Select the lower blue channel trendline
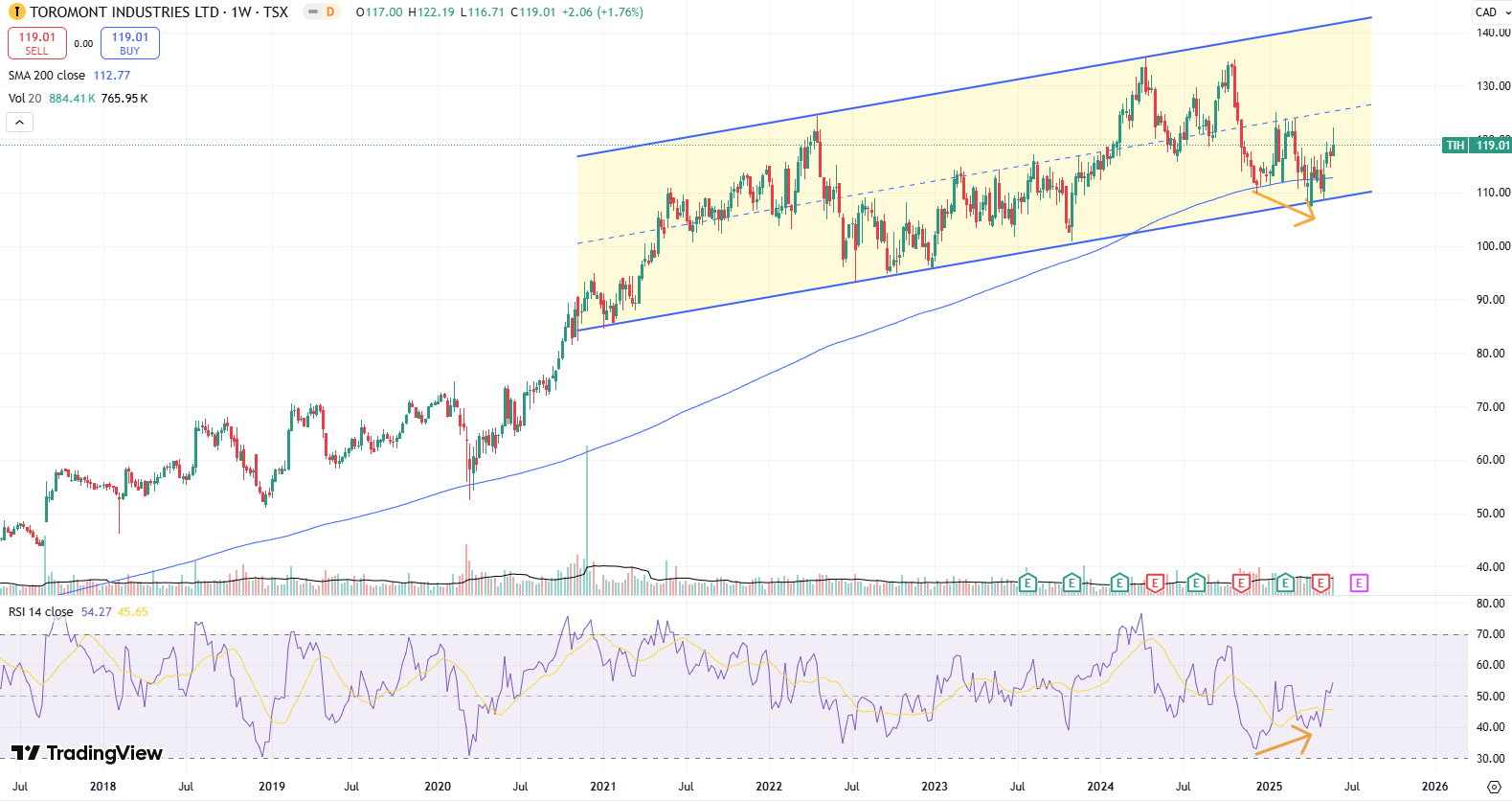The image size is (1512, 801). click(x=975, y=261)
